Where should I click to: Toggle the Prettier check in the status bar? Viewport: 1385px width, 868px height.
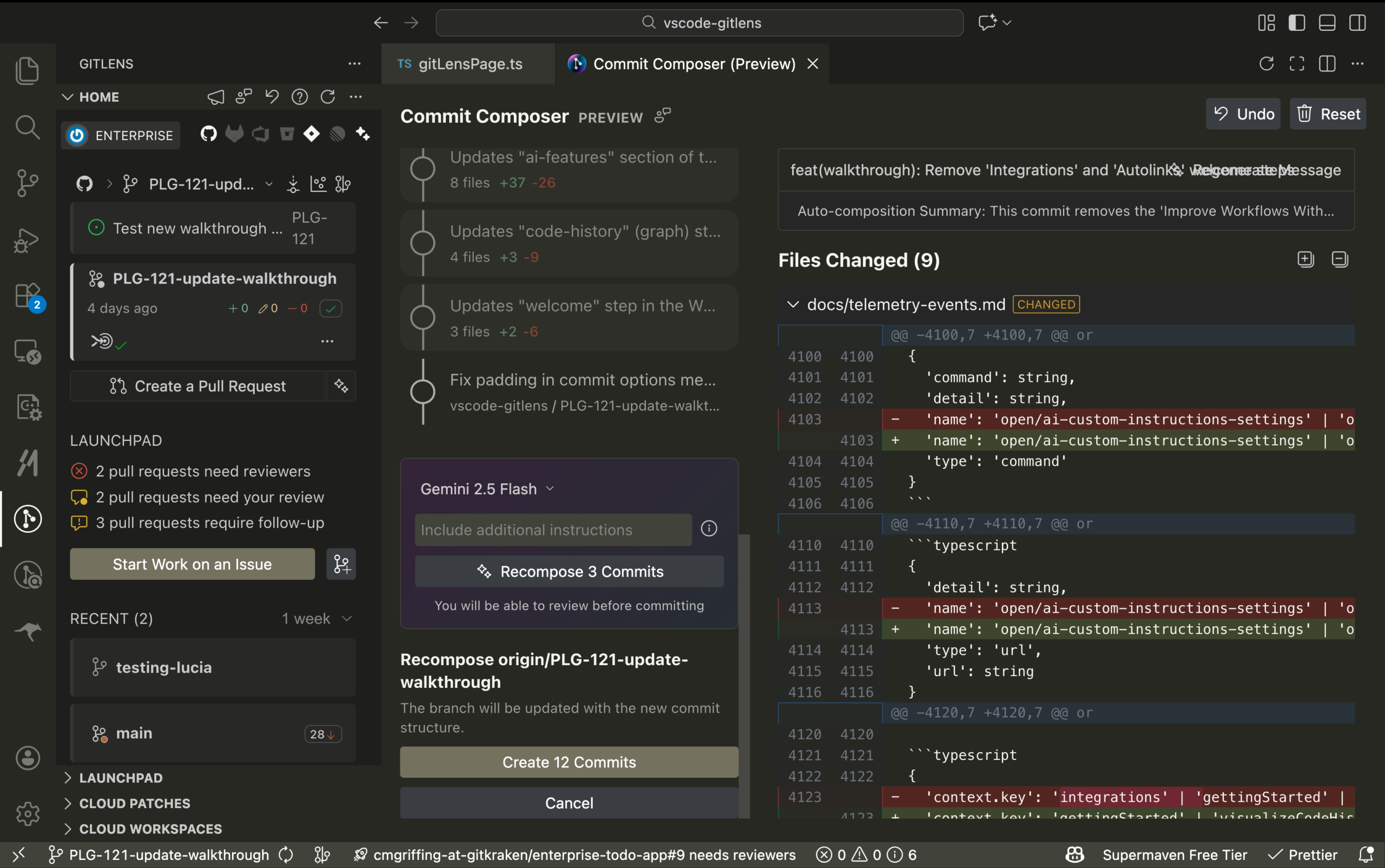[1303, 854]
